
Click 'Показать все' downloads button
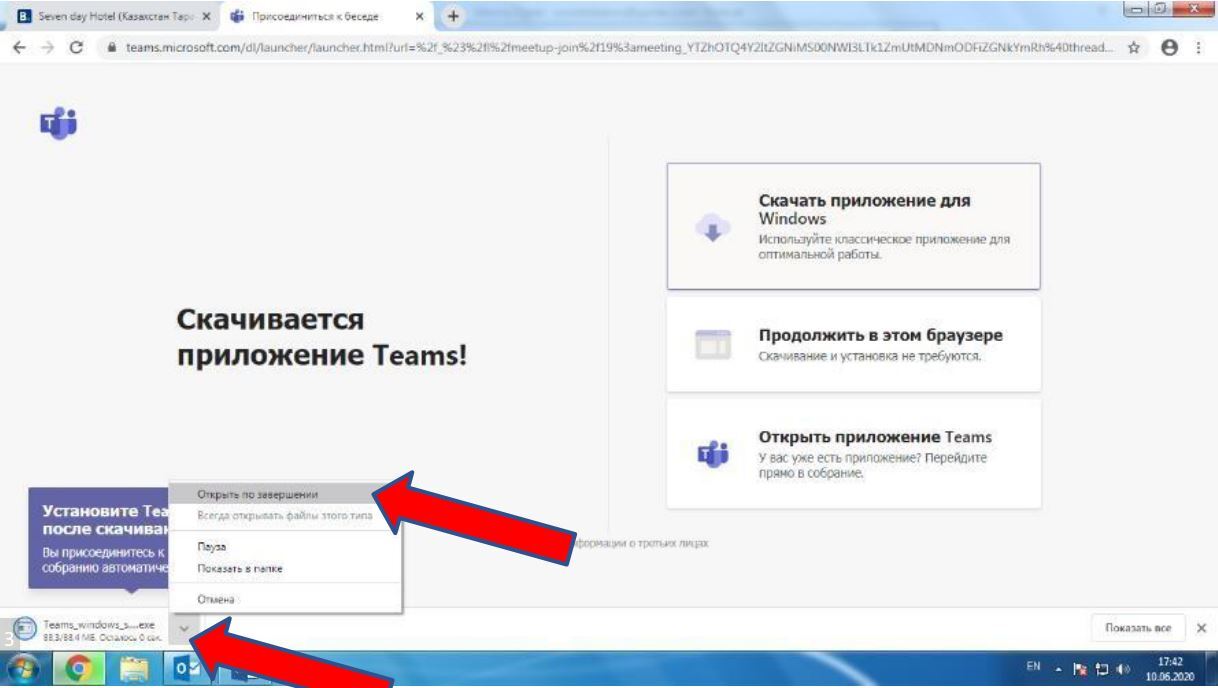coord(1138,628)
